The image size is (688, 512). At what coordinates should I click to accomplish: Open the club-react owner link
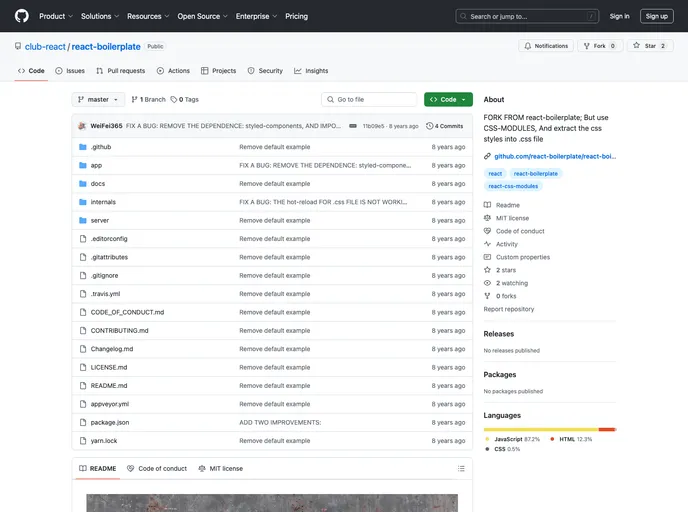point(45,47)
